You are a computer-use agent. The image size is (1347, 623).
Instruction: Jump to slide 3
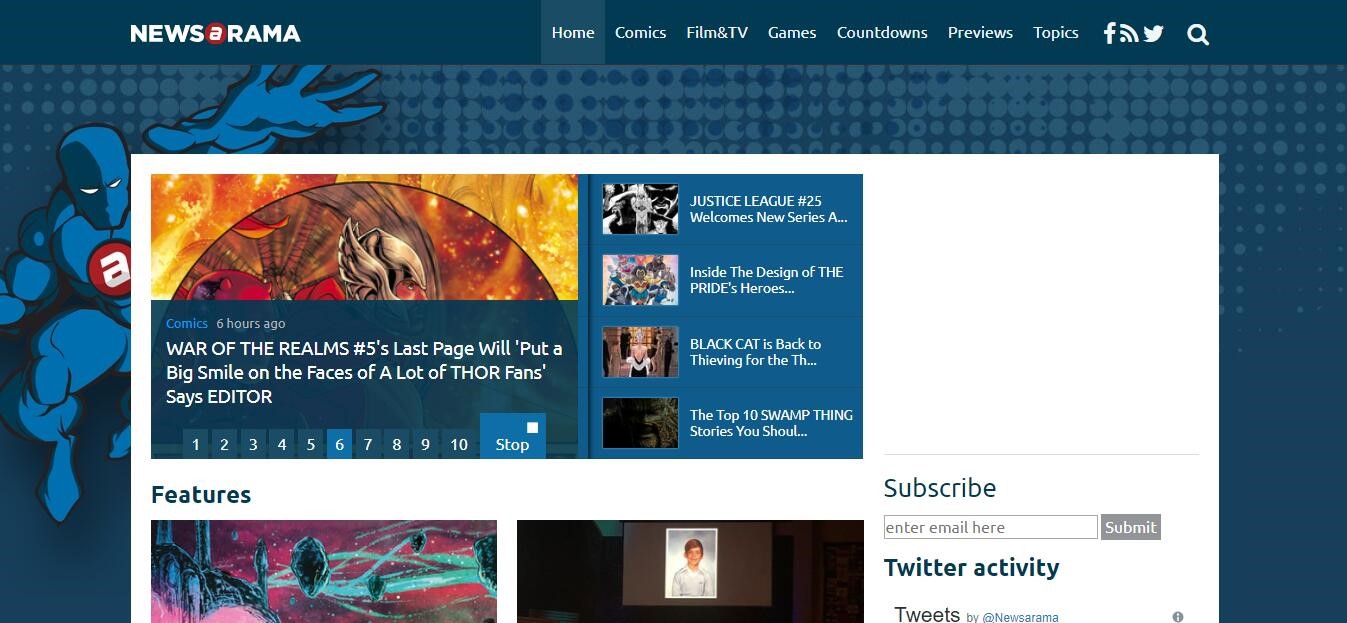click(253, 444)
